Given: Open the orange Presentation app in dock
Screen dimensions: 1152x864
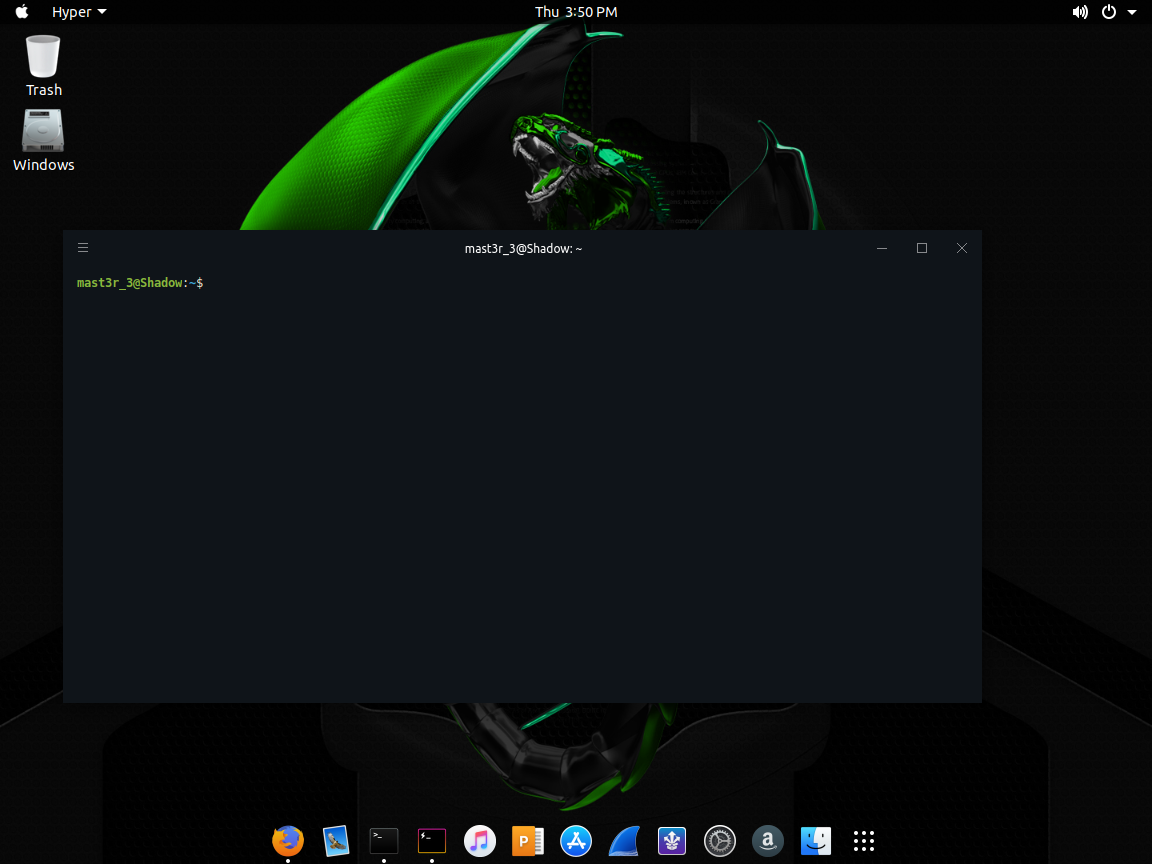Looking at the screenshot, I should [528, 840].
